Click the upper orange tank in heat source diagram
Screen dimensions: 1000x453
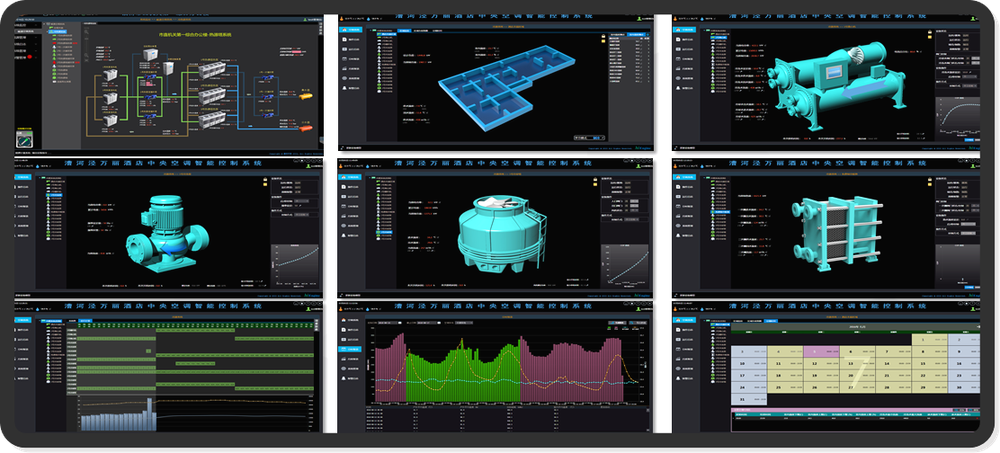click(305, 96)
